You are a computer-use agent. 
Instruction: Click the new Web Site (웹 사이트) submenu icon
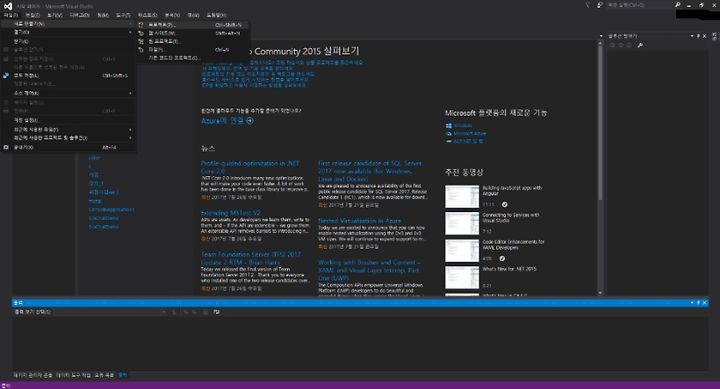click(x=141, y=33)
